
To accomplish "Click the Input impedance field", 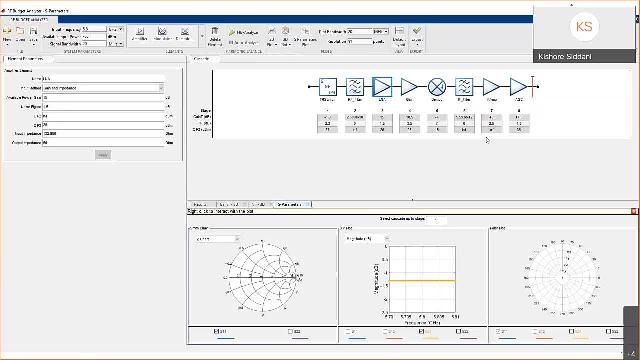I will pyautogui.click(x=103, y=133).
